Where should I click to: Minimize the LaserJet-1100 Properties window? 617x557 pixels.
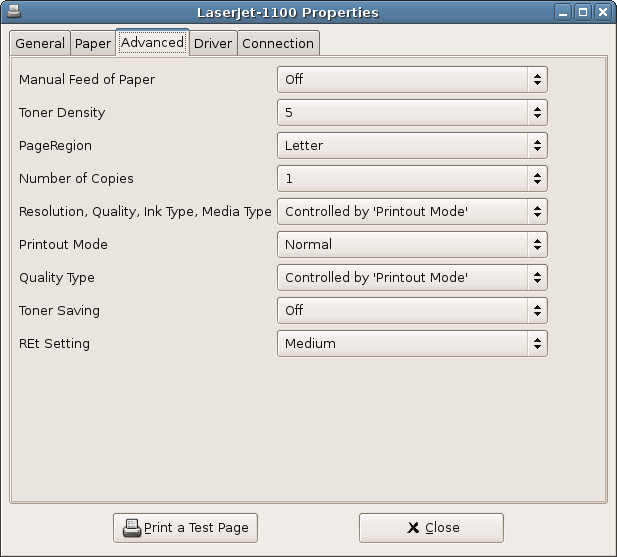point(565,12)
